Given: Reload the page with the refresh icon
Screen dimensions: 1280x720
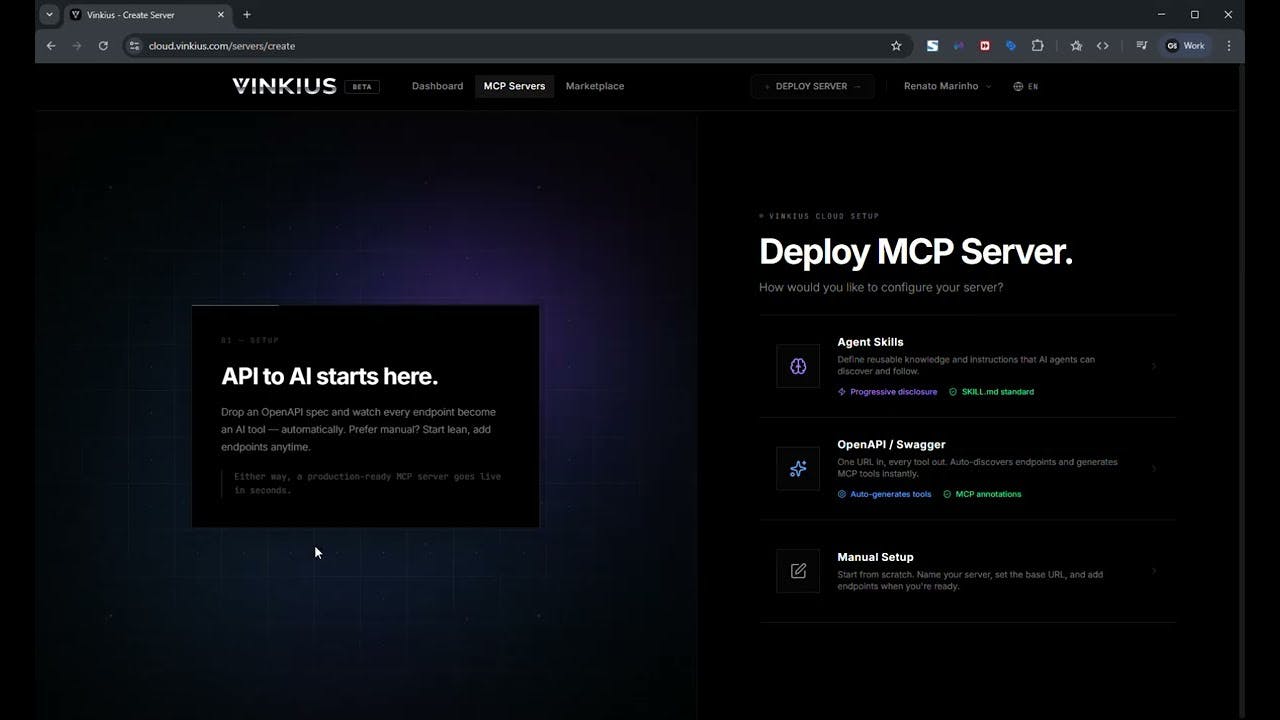Looking at the screenshot, I should tap(103, 46).
